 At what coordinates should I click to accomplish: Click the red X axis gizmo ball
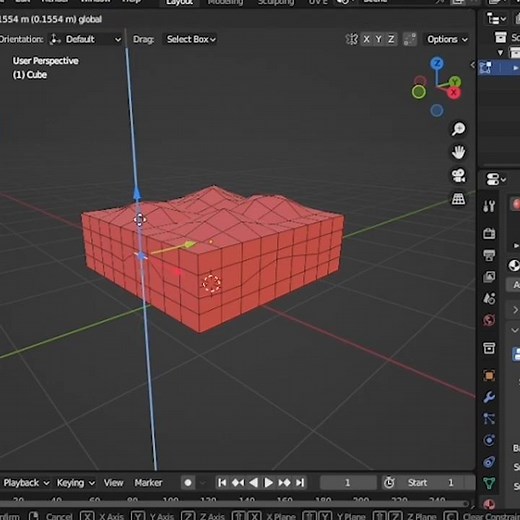[x=454, y=93]
